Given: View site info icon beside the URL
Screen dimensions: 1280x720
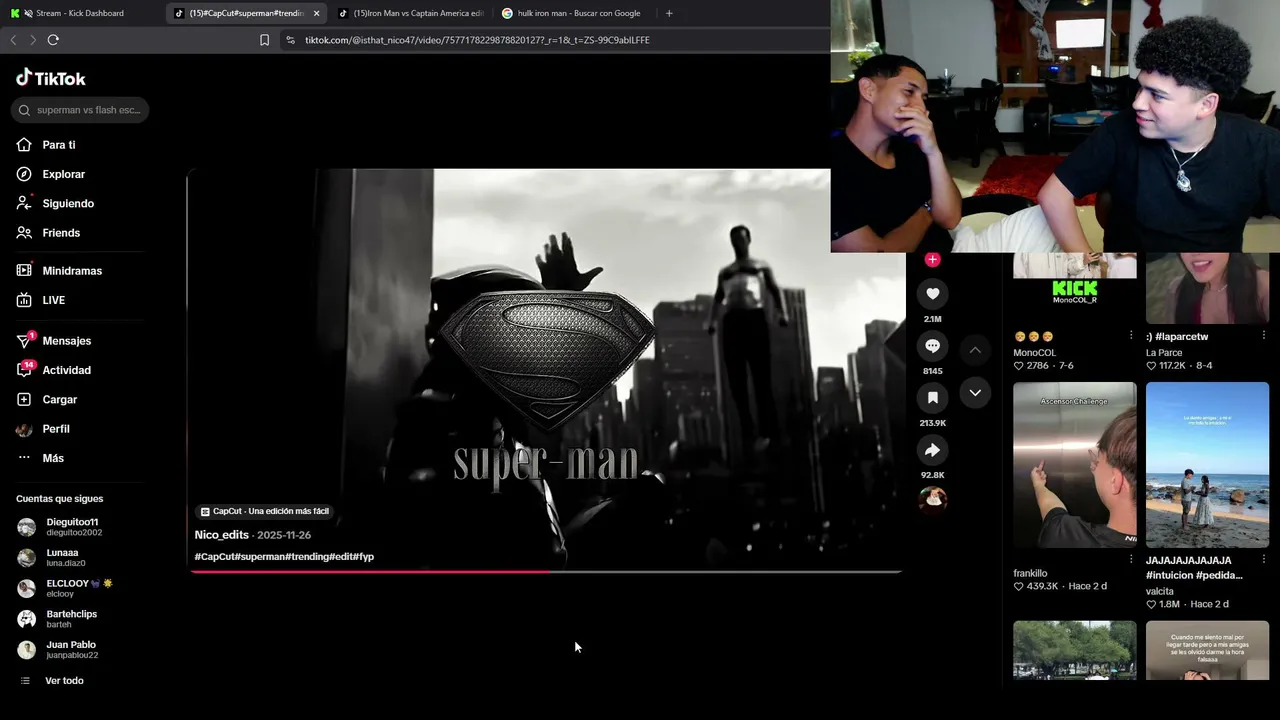Looking at the screenshot, I should coord(290,40).
